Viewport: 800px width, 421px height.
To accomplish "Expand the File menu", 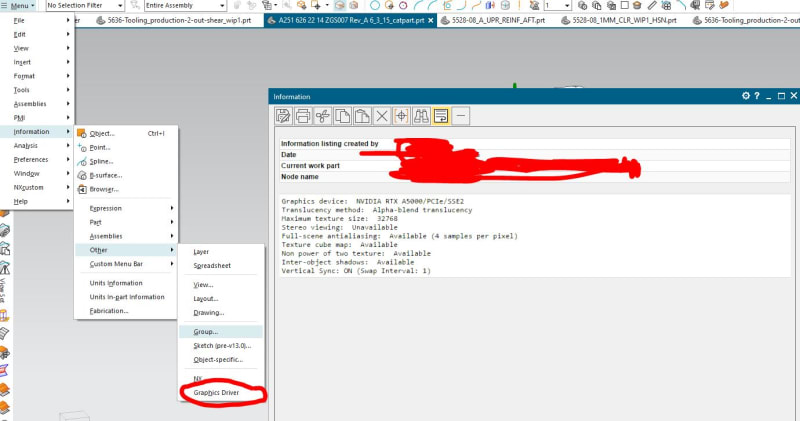I will 38,20.
